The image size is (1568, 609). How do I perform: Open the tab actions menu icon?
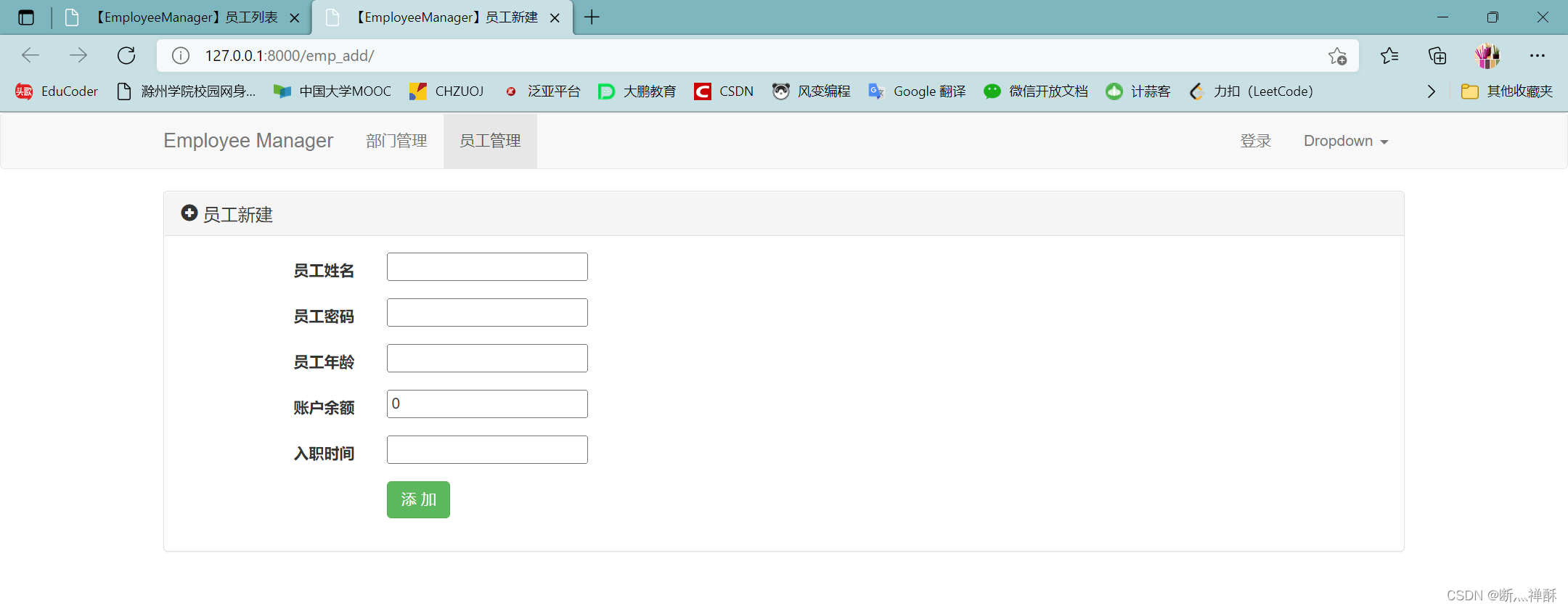[x=26, y=17]
